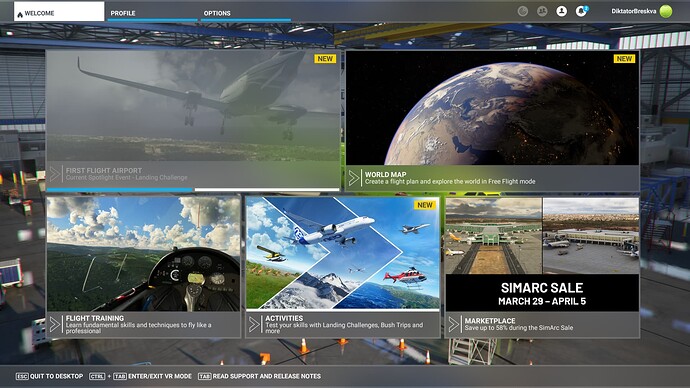The image size is (690, 388).
Task: Select the Welcome tab
Action: 59,11
